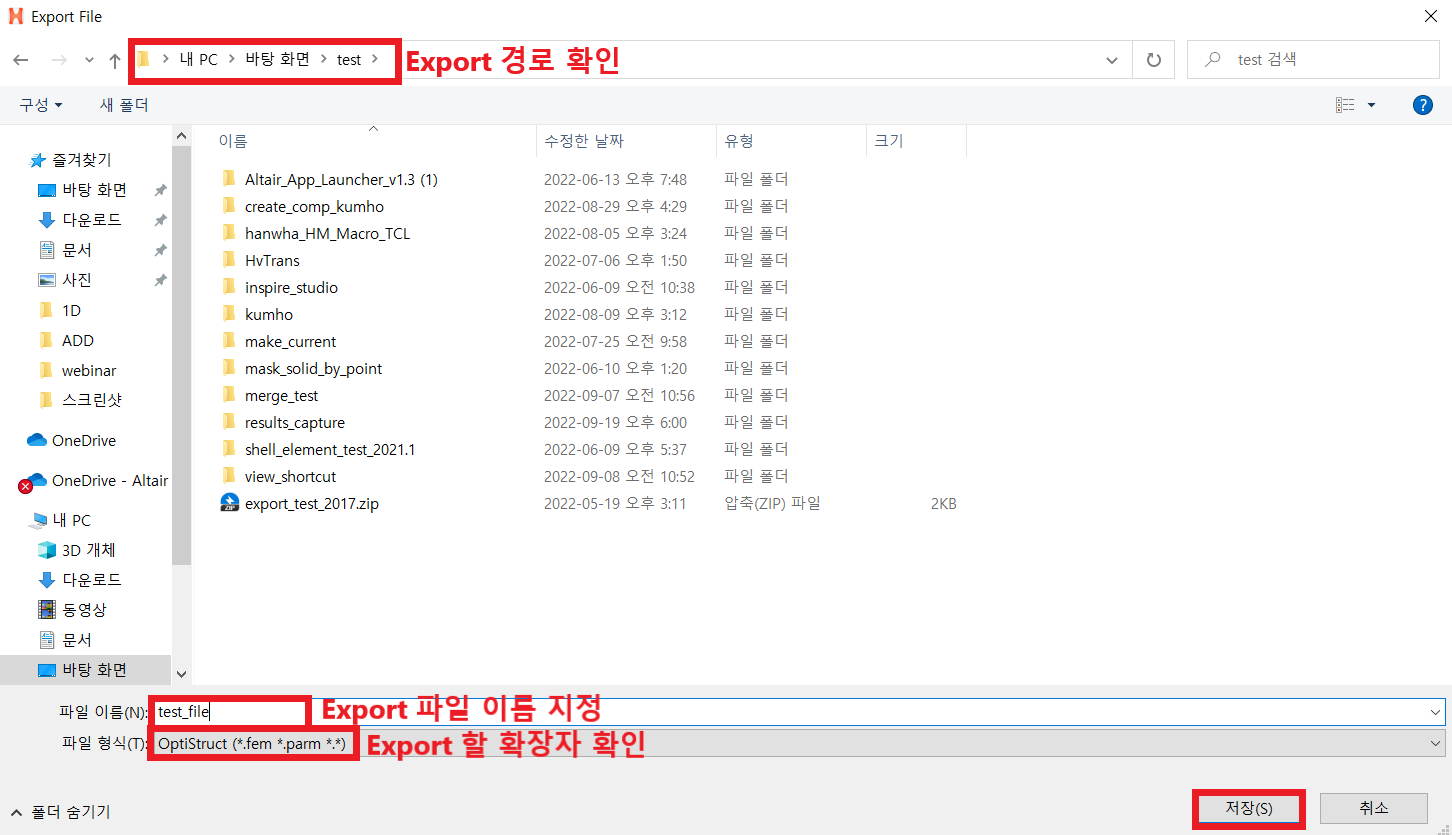Select the shell_element_test_2021.1 folder
This screenshot has width=1452, height=835.
coord(330,450)
